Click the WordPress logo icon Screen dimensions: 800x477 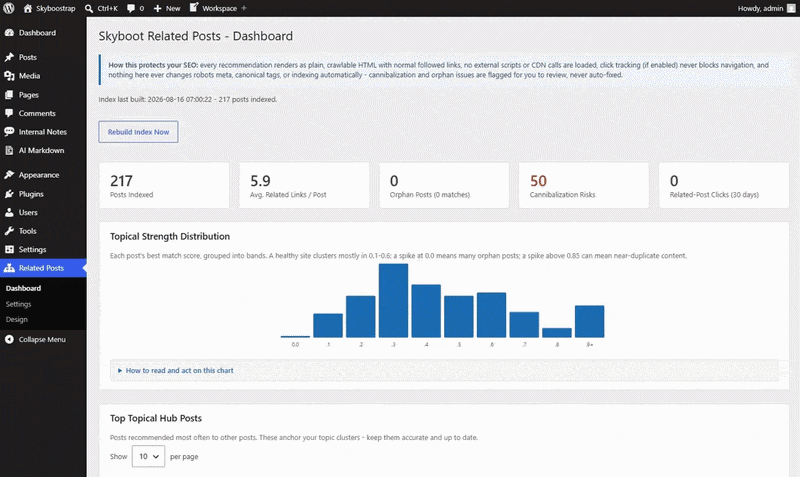(9, 8)
